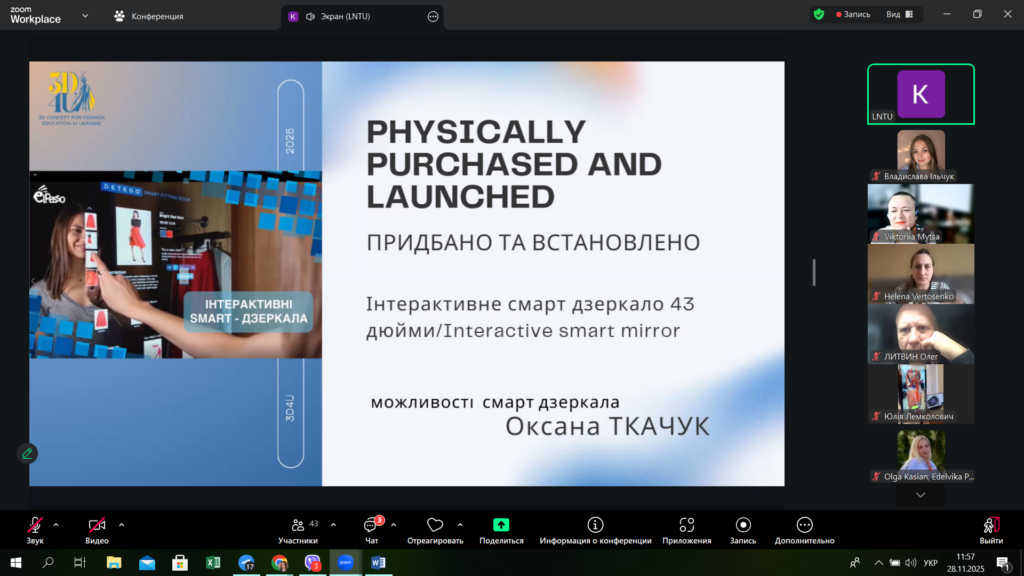Open the annotation pencil tool
This screenshot has width=1024, height=576.
27,453
